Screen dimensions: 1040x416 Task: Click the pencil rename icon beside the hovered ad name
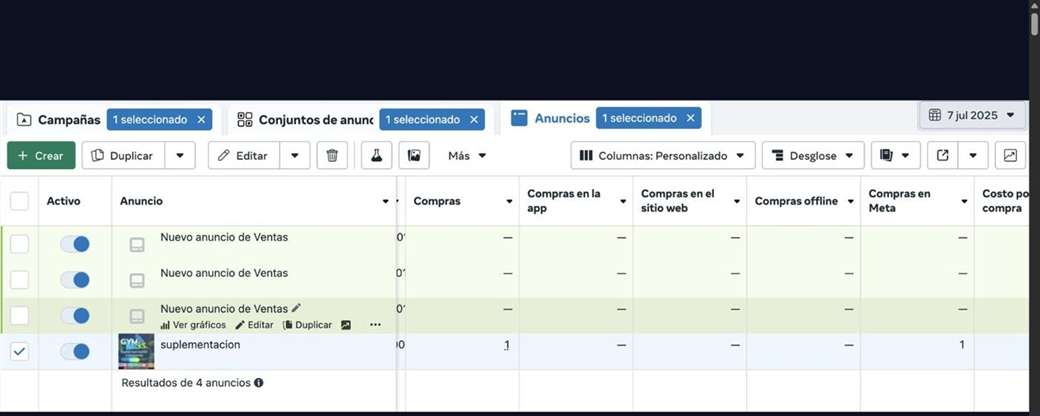click(x=296, y=308)
